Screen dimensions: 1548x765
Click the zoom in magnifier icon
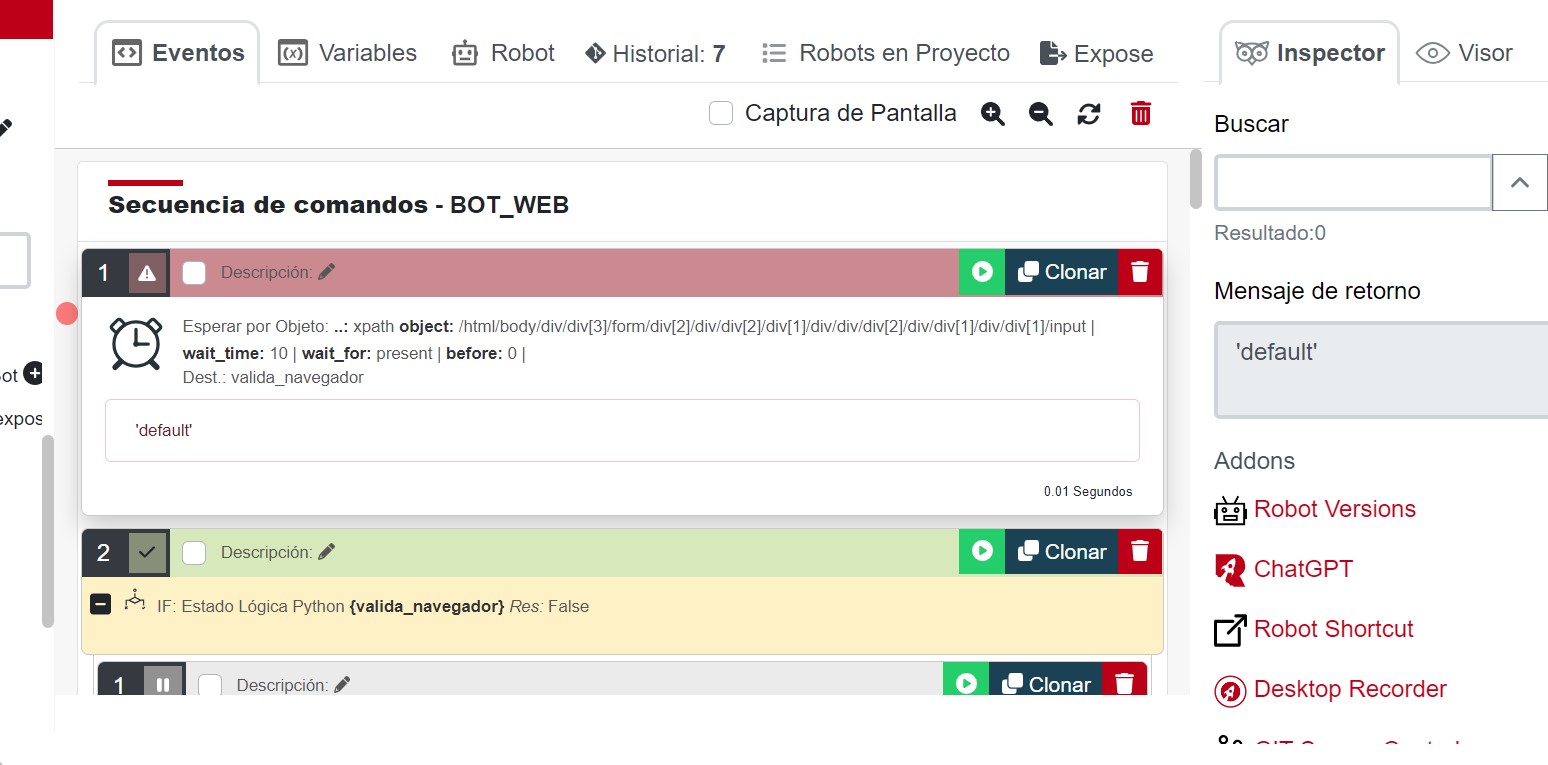tap(992, 114)
